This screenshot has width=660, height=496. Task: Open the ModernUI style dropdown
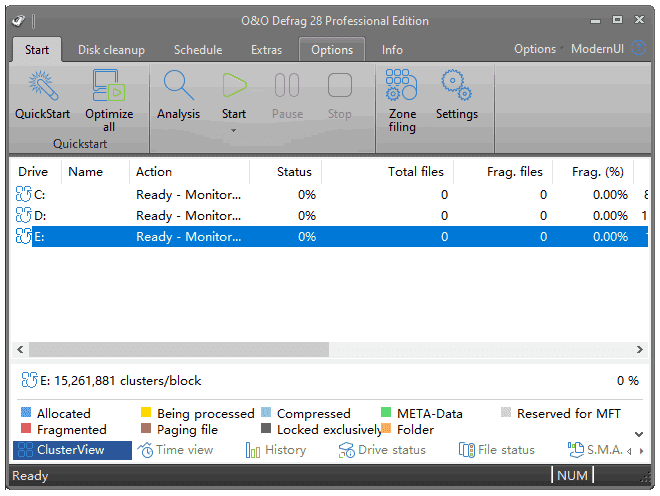point(597,49)
